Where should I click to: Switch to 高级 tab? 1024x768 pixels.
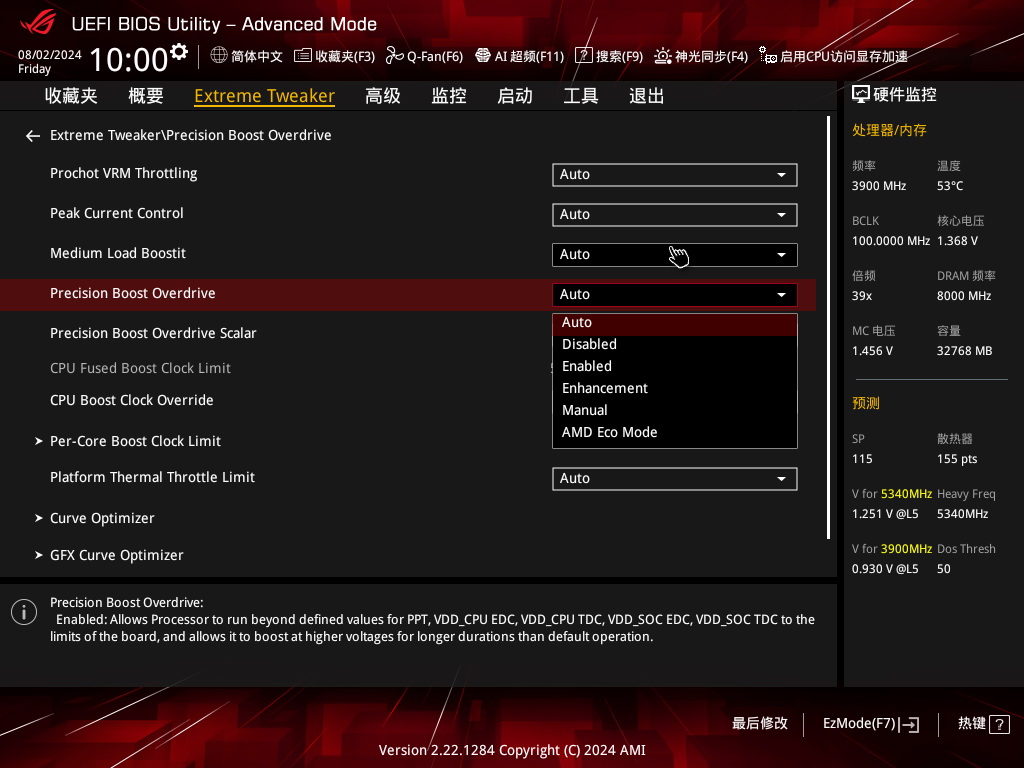tap(383, 96)
